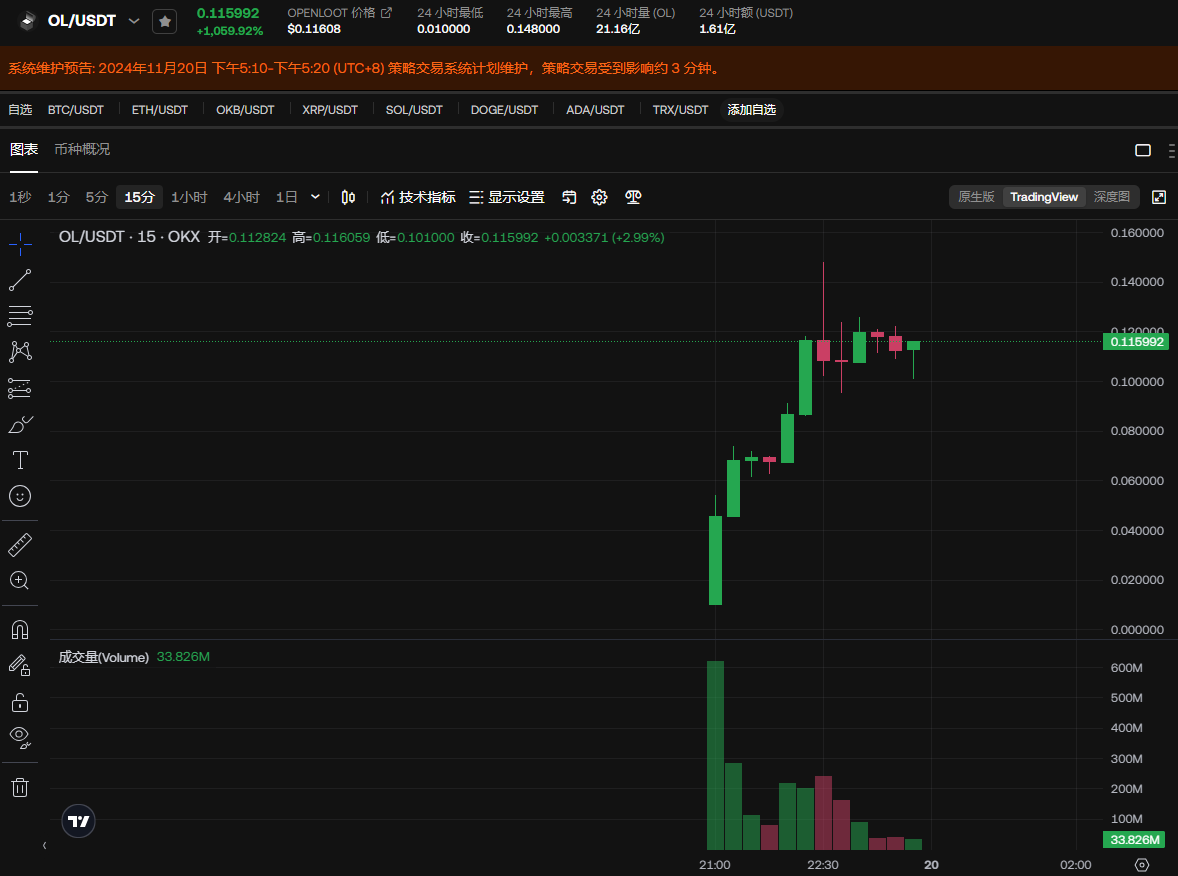Switch to 币种概况 tab

pos(82,149)
